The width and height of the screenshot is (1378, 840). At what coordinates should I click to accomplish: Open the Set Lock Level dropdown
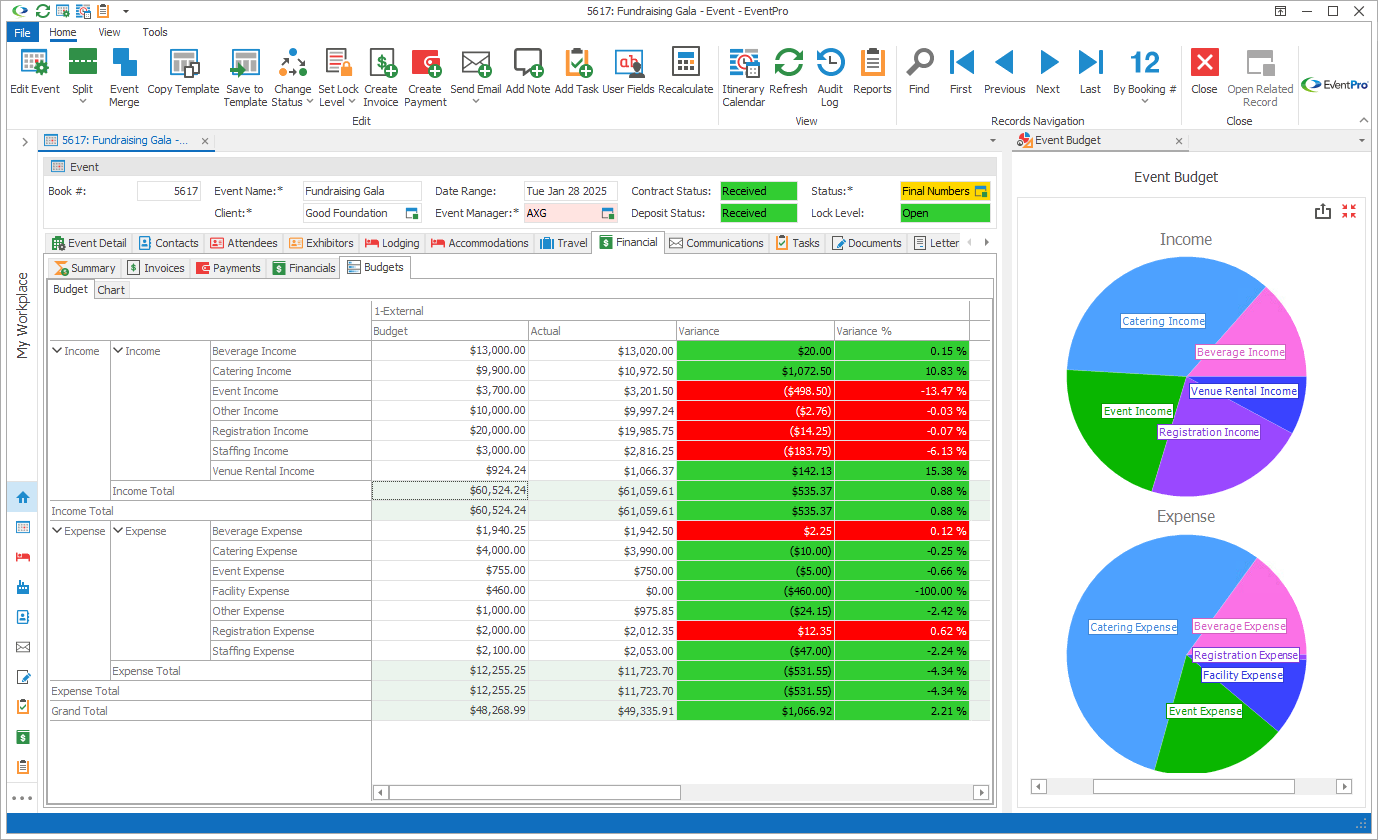(x=352, y=102)
